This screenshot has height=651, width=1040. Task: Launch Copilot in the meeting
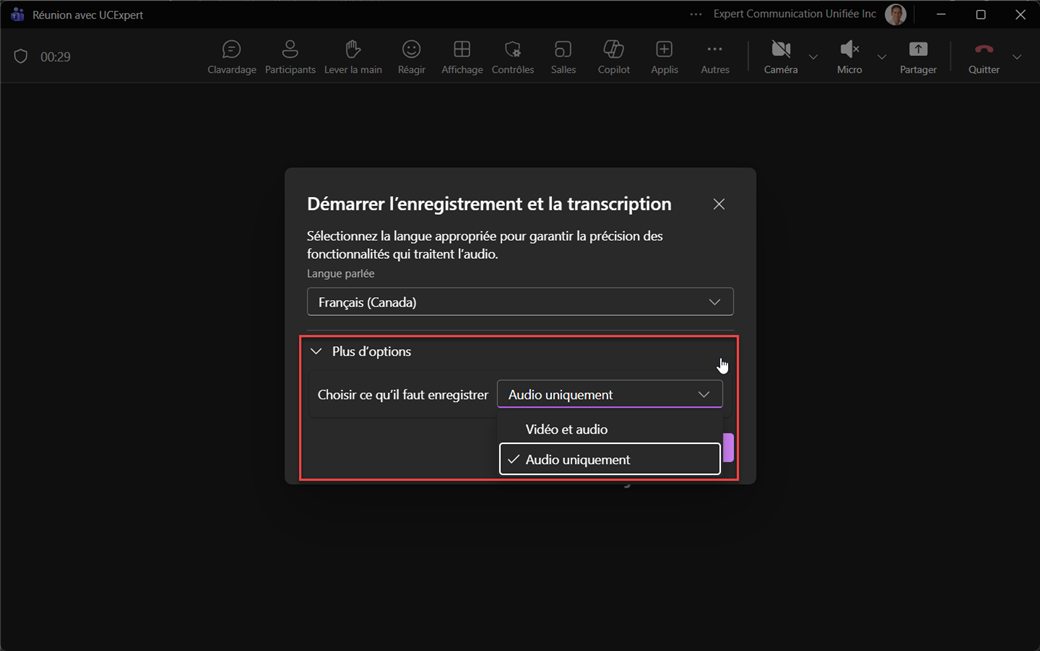point(613,57)
